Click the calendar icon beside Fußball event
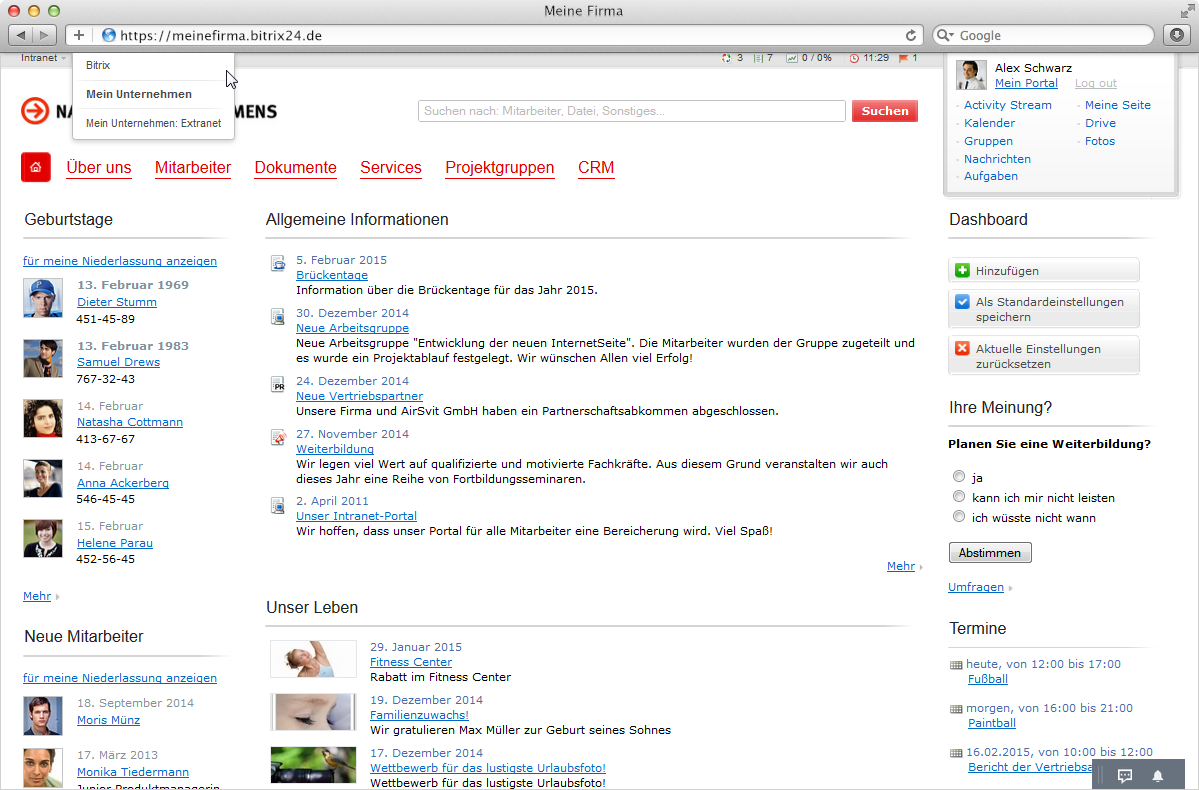 click(956, 665)
